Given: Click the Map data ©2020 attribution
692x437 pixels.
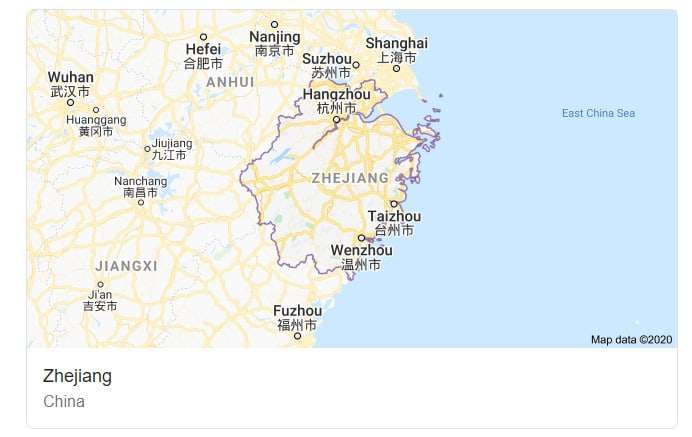Looking at the screenshot, I should pos(632,340).
